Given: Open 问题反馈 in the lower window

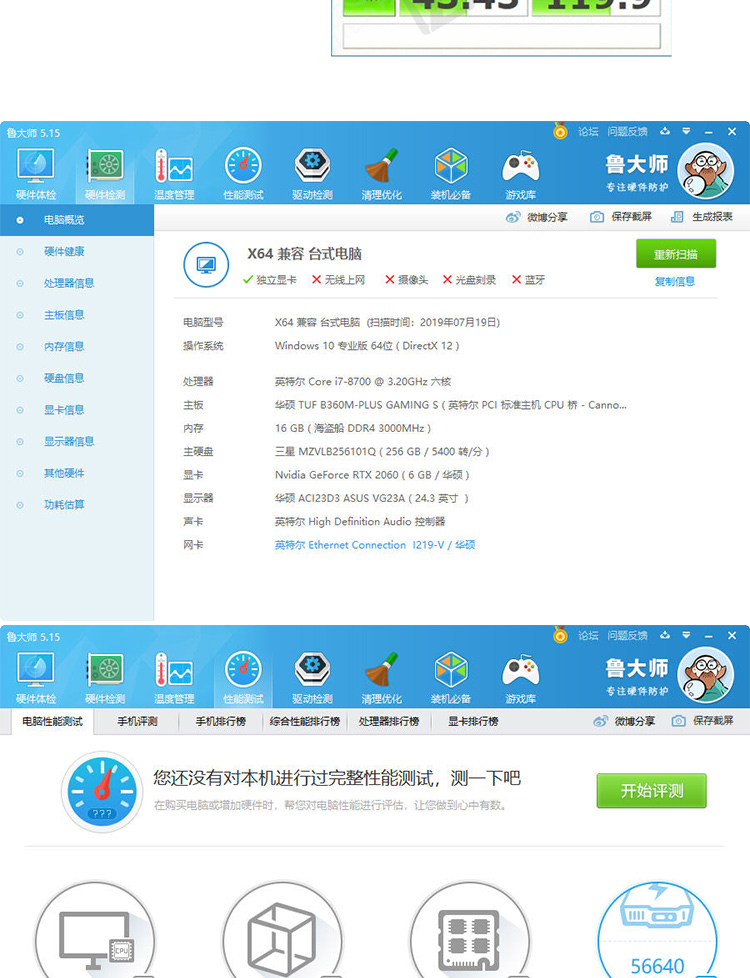Looking at the screenshot, I should click(628, 636).
